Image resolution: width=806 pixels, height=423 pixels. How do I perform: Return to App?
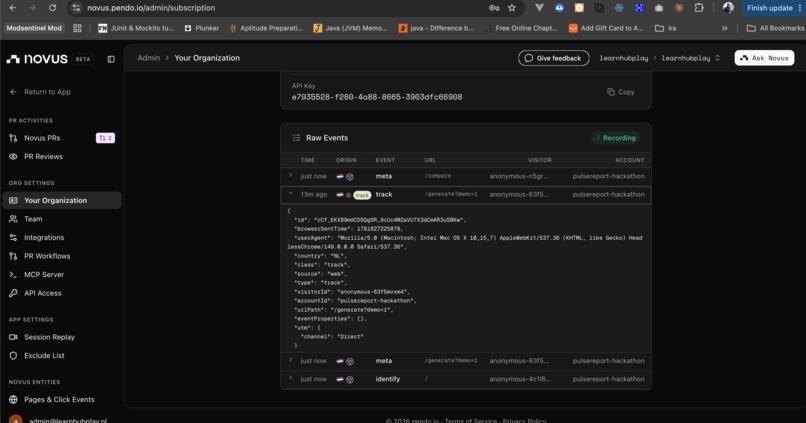pos(40,92)
